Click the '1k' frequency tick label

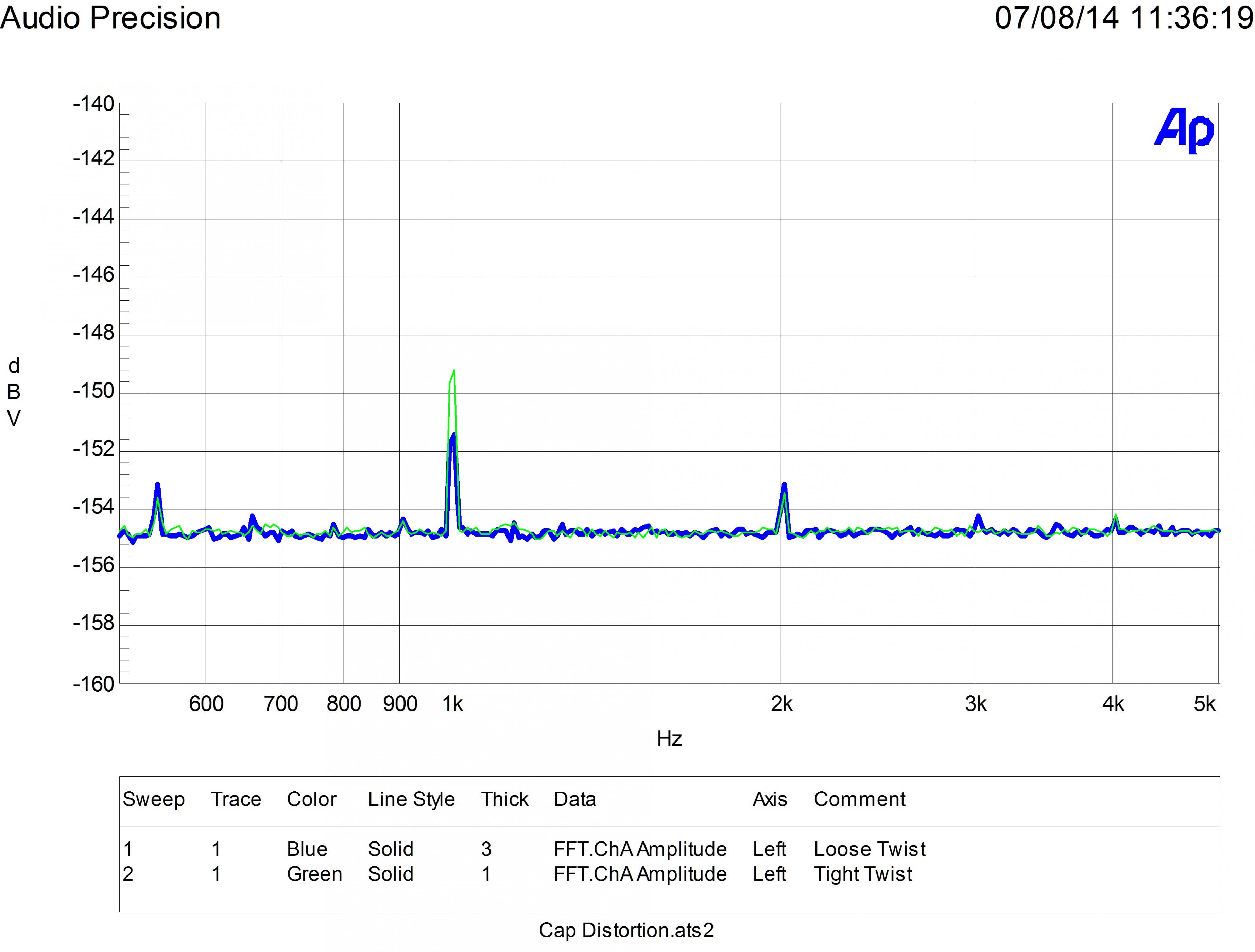(x=453, y=704)
